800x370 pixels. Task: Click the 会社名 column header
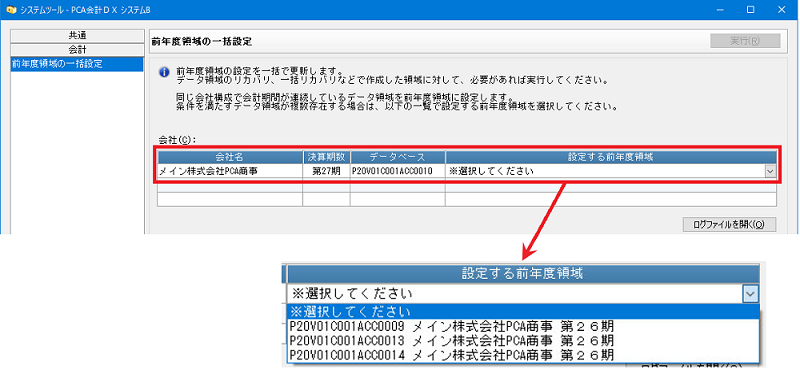230,157
